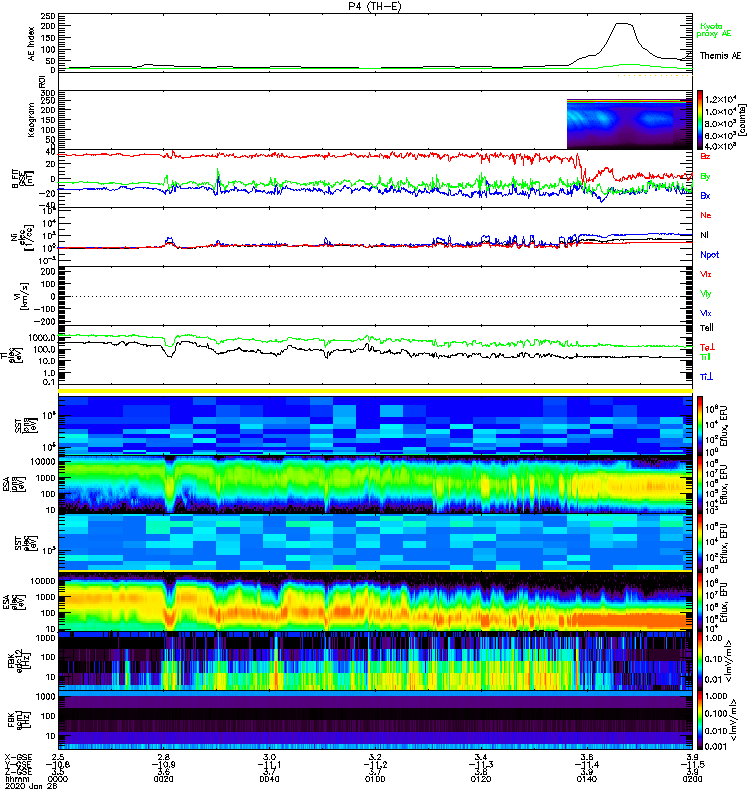Click the SST electron Eflux color bar

click(700, 543)
